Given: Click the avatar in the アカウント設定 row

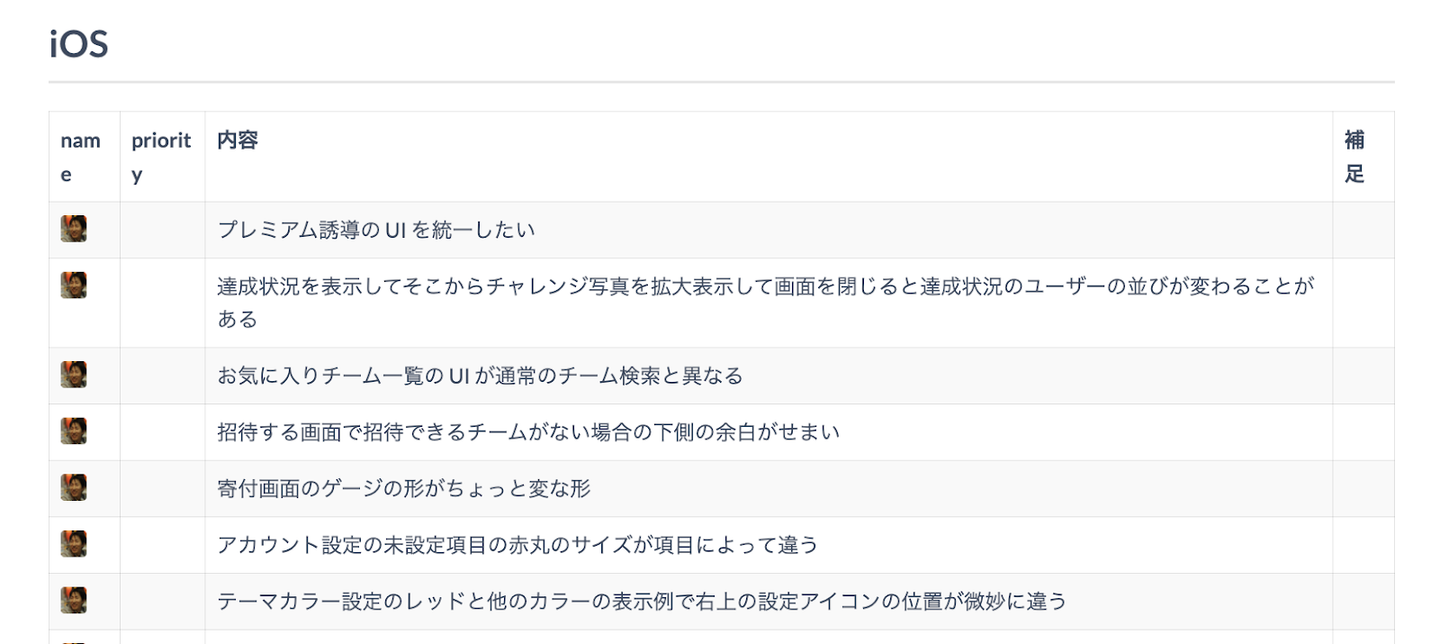Looking at the screenshot, I should click(73, 543).
